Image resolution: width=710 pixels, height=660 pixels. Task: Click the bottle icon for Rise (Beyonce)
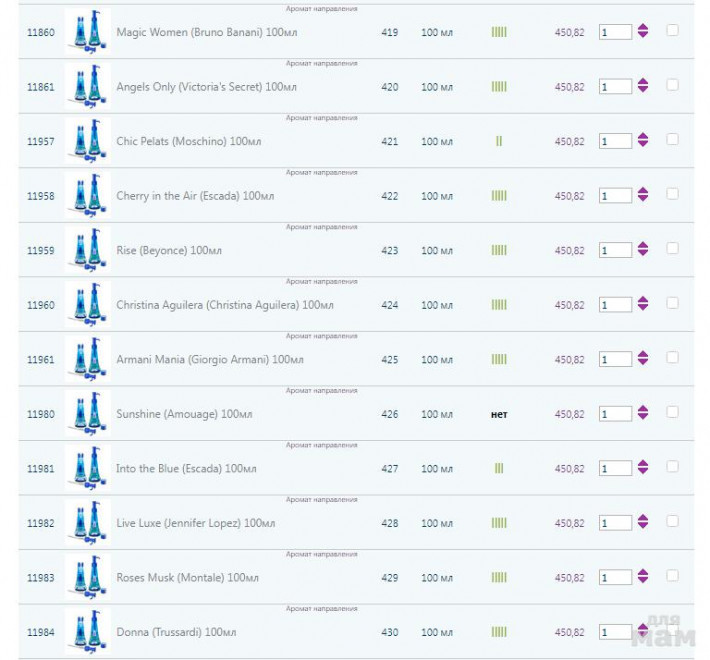tap(86, 250)
